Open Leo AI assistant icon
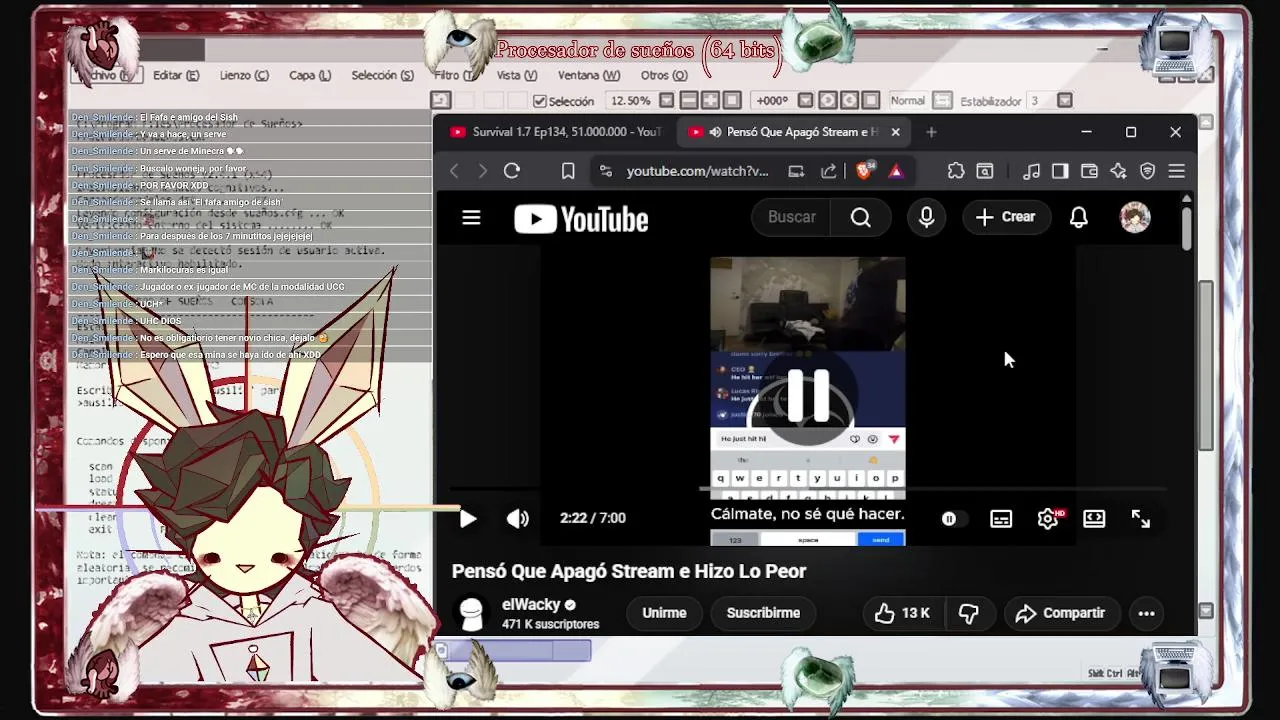The height and width of the screenshot is (720, 1280). click(x=1118, y=171)
